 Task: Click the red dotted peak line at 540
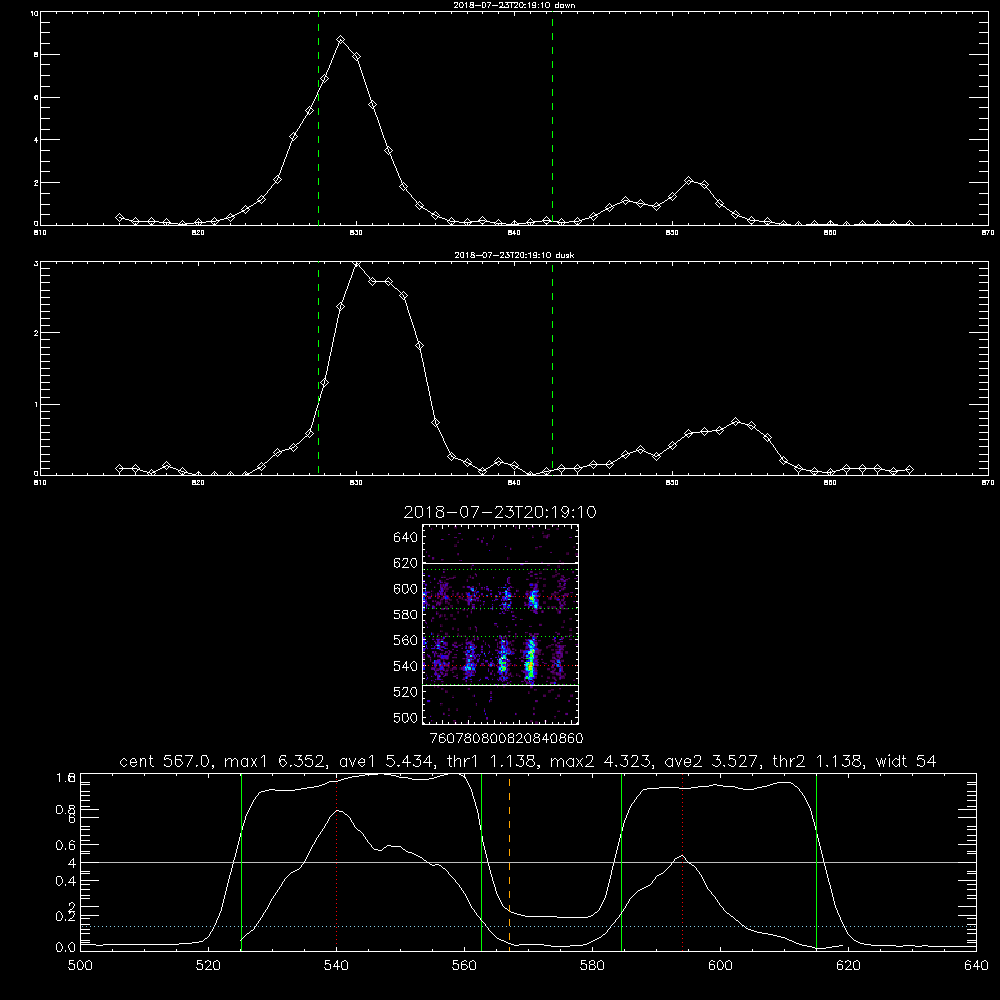point(336,861)
